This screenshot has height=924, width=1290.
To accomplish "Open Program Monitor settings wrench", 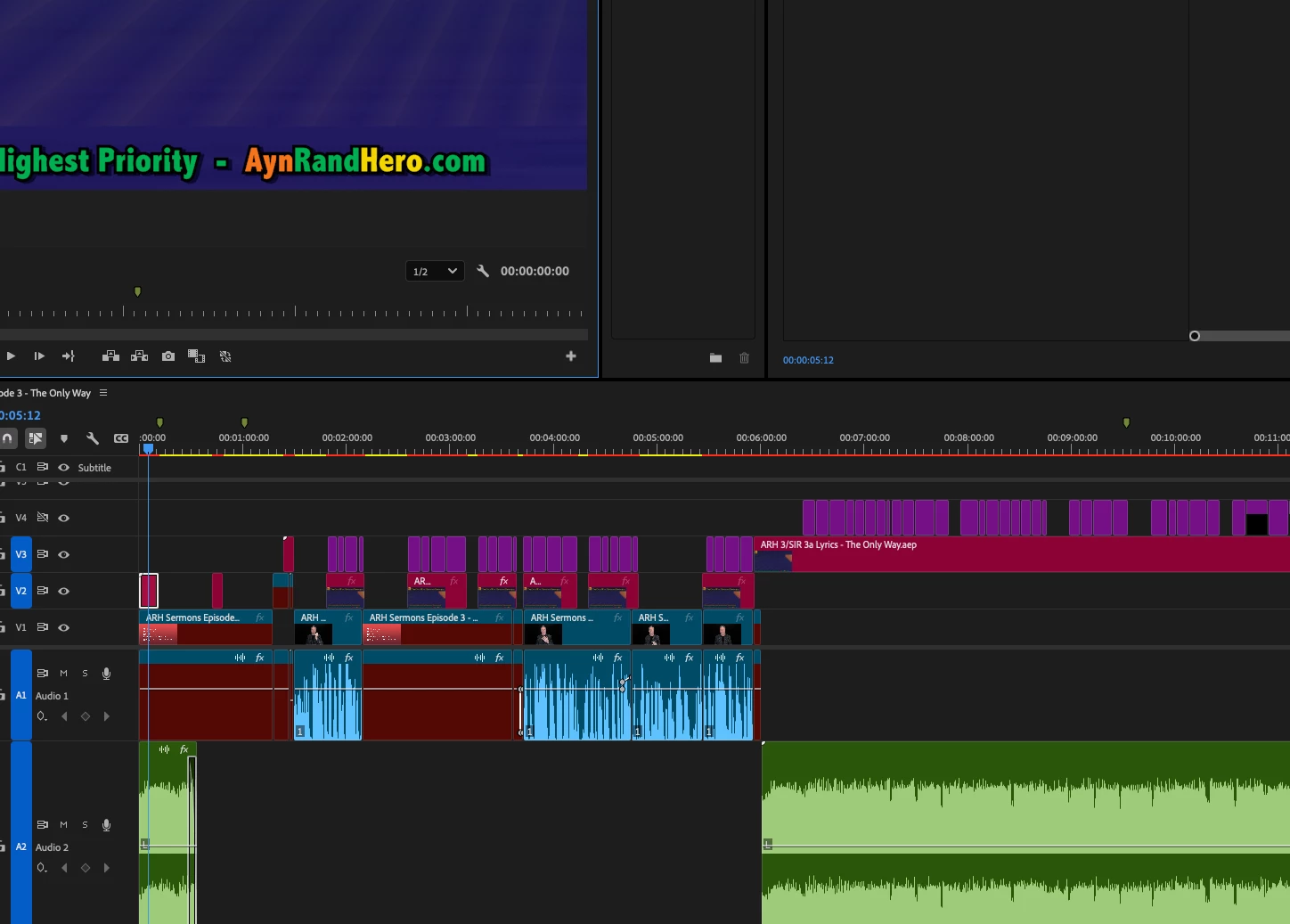I will tap(483, 271).
